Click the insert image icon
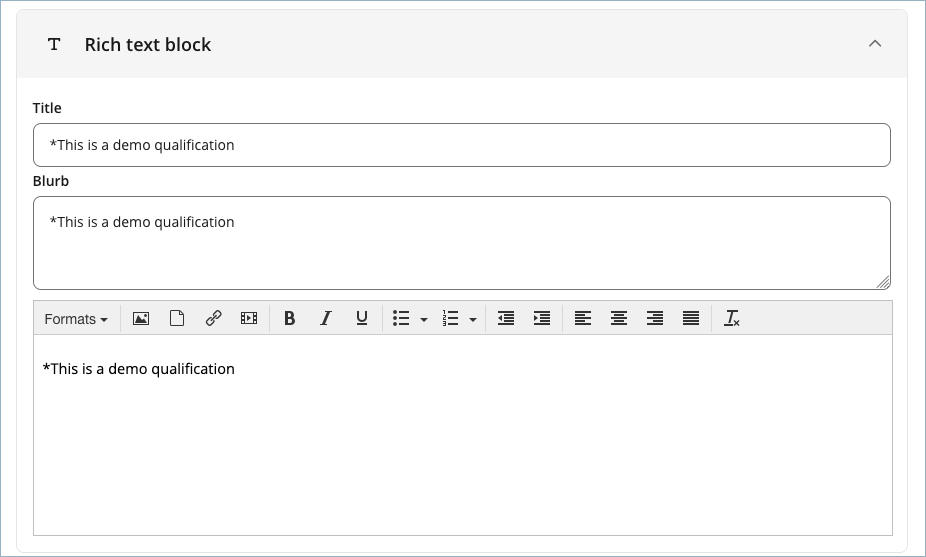The image size is (926, 557). click(141, 318)
